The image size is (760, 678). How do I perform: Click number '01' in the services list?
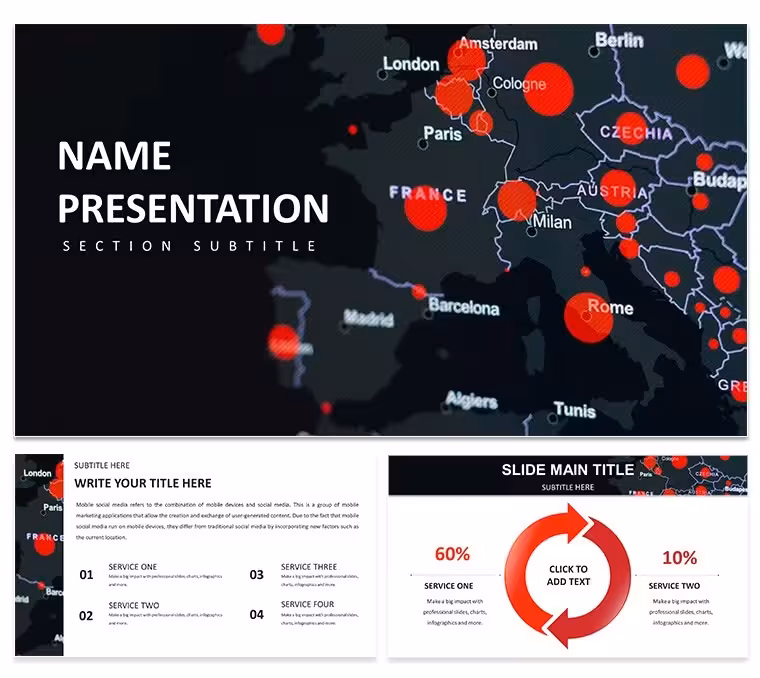[x=86, y=575]
